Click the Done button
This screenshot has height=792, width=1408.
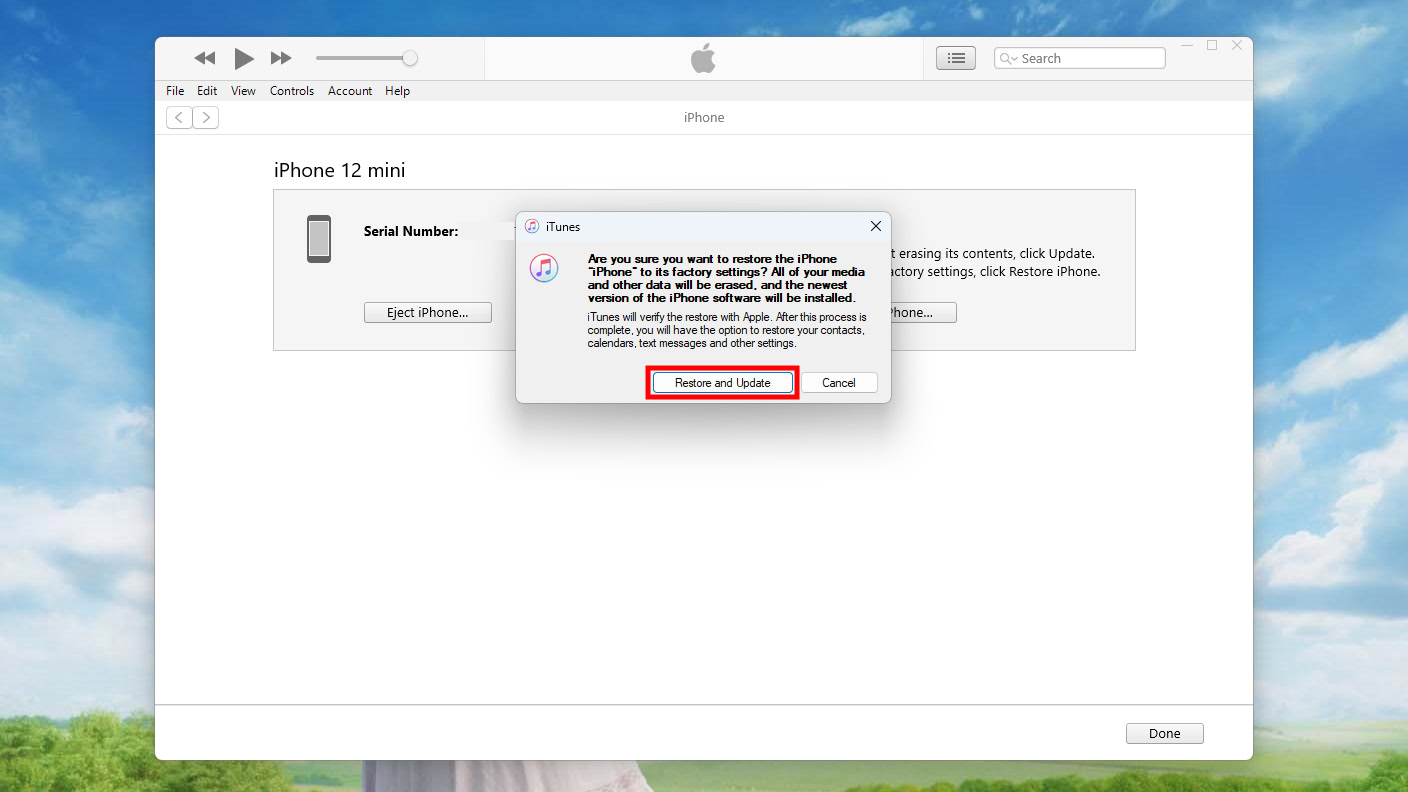[1165, 733]
